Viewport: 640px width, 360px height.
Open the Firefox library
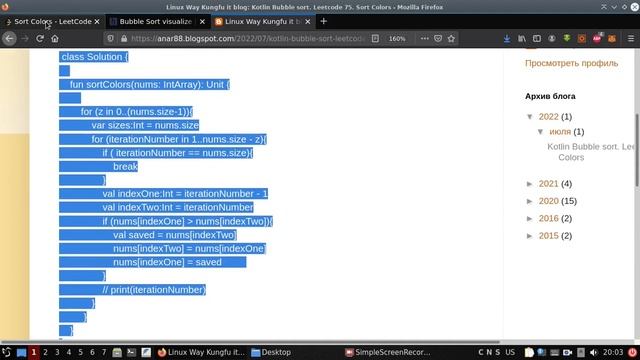pos(522,38)
